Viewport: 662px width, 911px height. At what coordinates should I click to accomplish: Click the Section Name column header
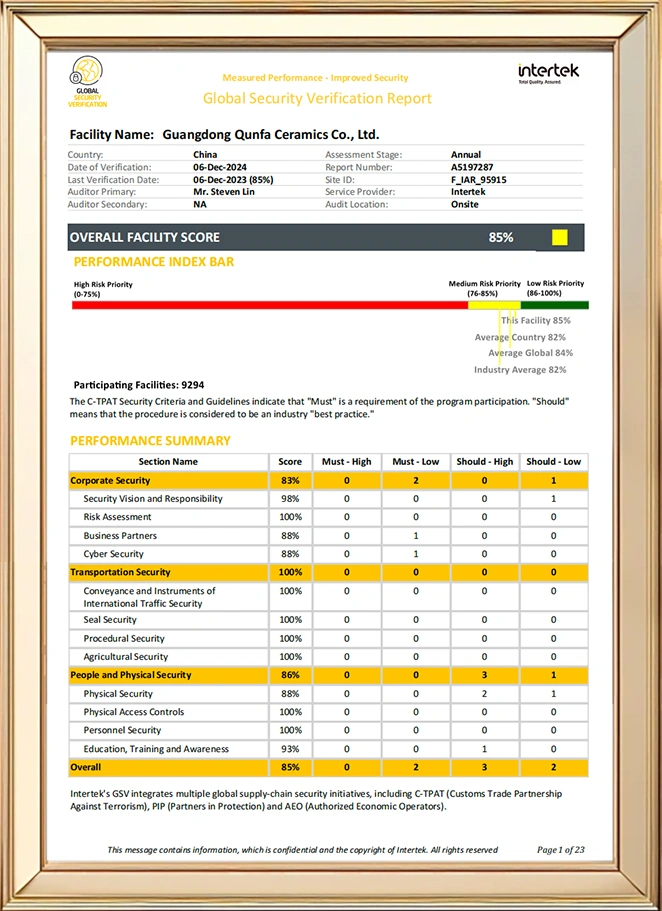[x=168, y=462]
